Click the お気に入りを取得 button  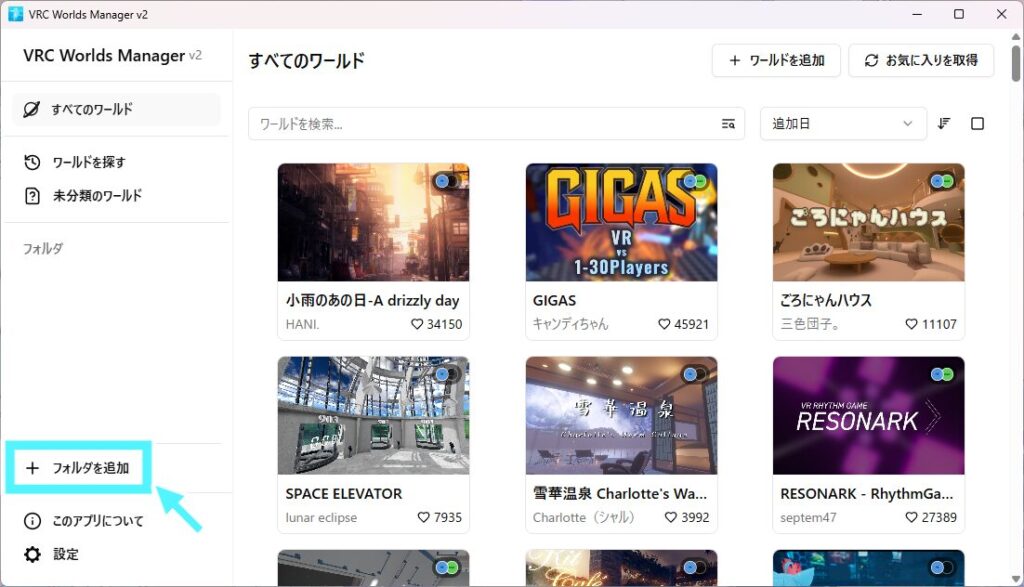920,60
